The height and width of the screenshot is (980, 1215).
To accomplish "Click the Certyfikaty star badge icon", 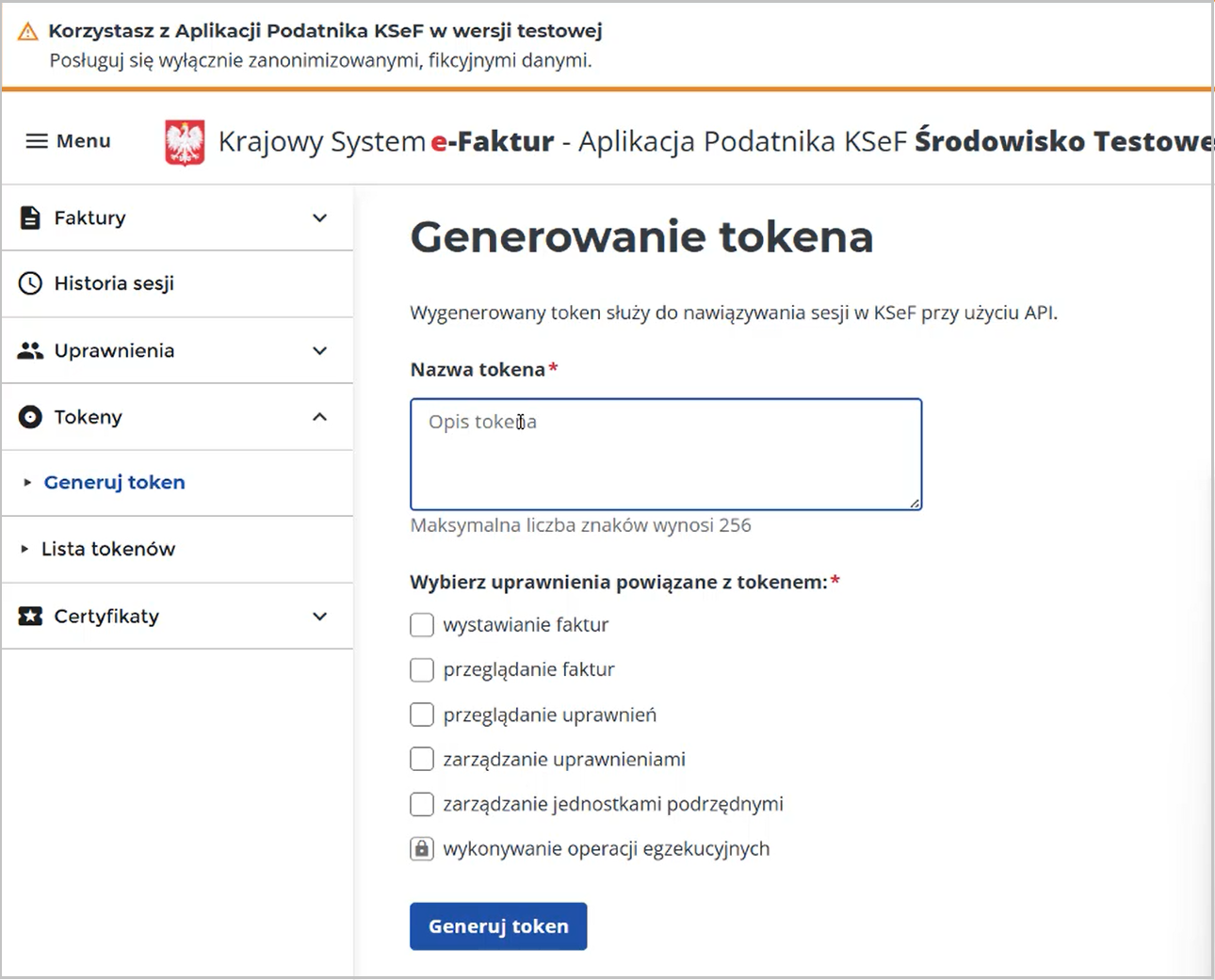I will point(30,617).
